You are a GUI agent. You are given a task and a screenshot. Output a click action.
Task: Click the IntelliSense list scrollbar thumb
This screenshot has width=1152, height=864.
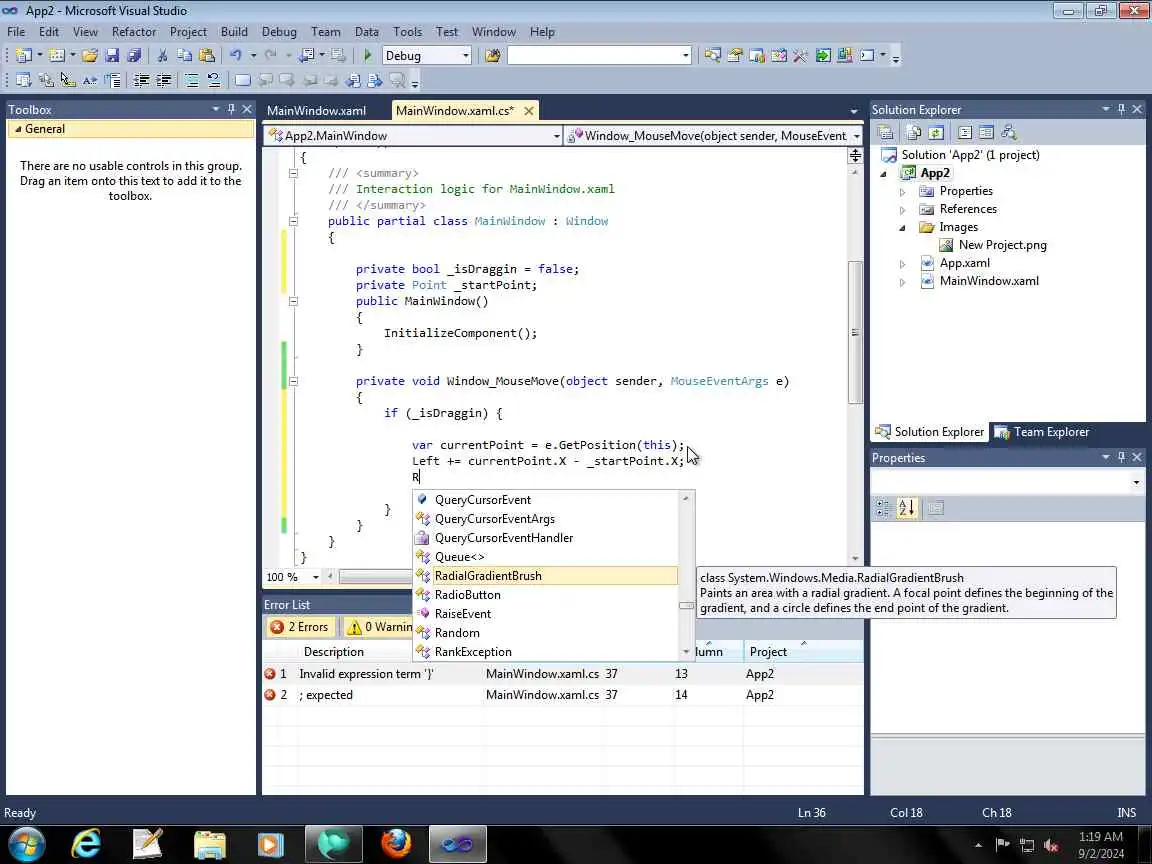[x=686, y=606]
